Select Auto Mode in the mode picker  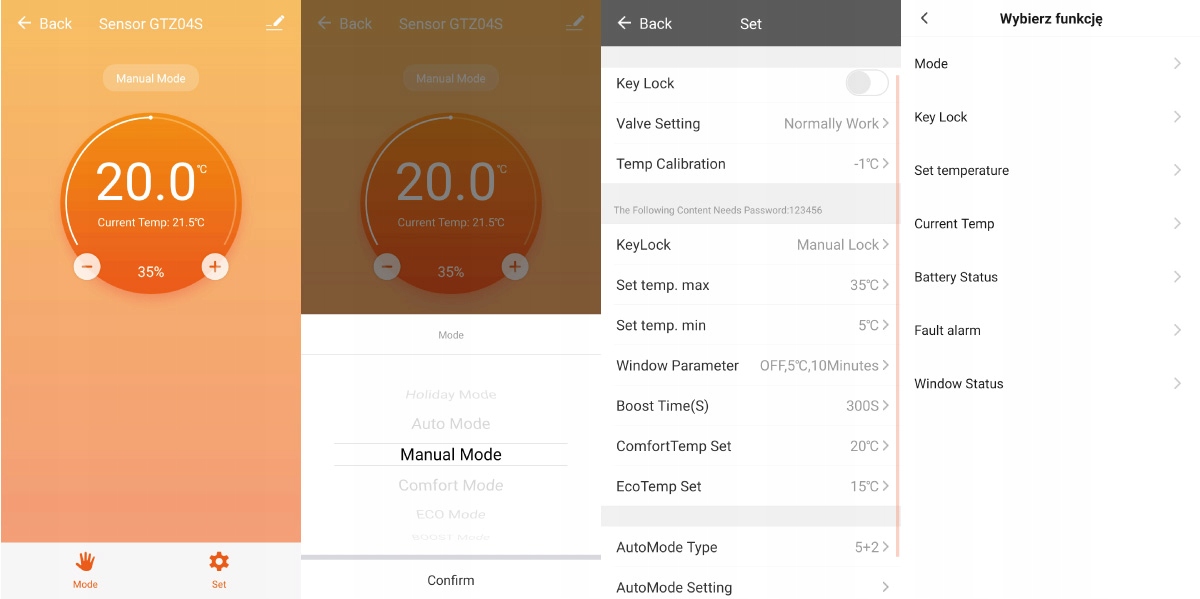tap(451, 424)
